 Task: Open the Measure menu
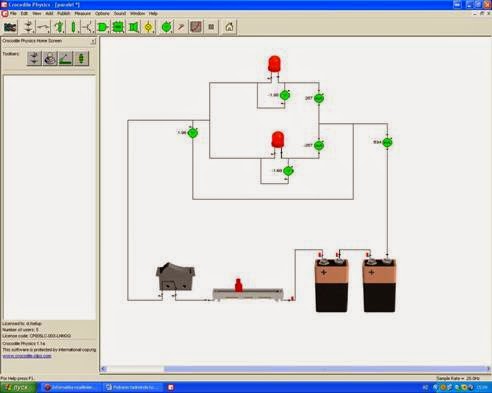(x=83, y=14)
